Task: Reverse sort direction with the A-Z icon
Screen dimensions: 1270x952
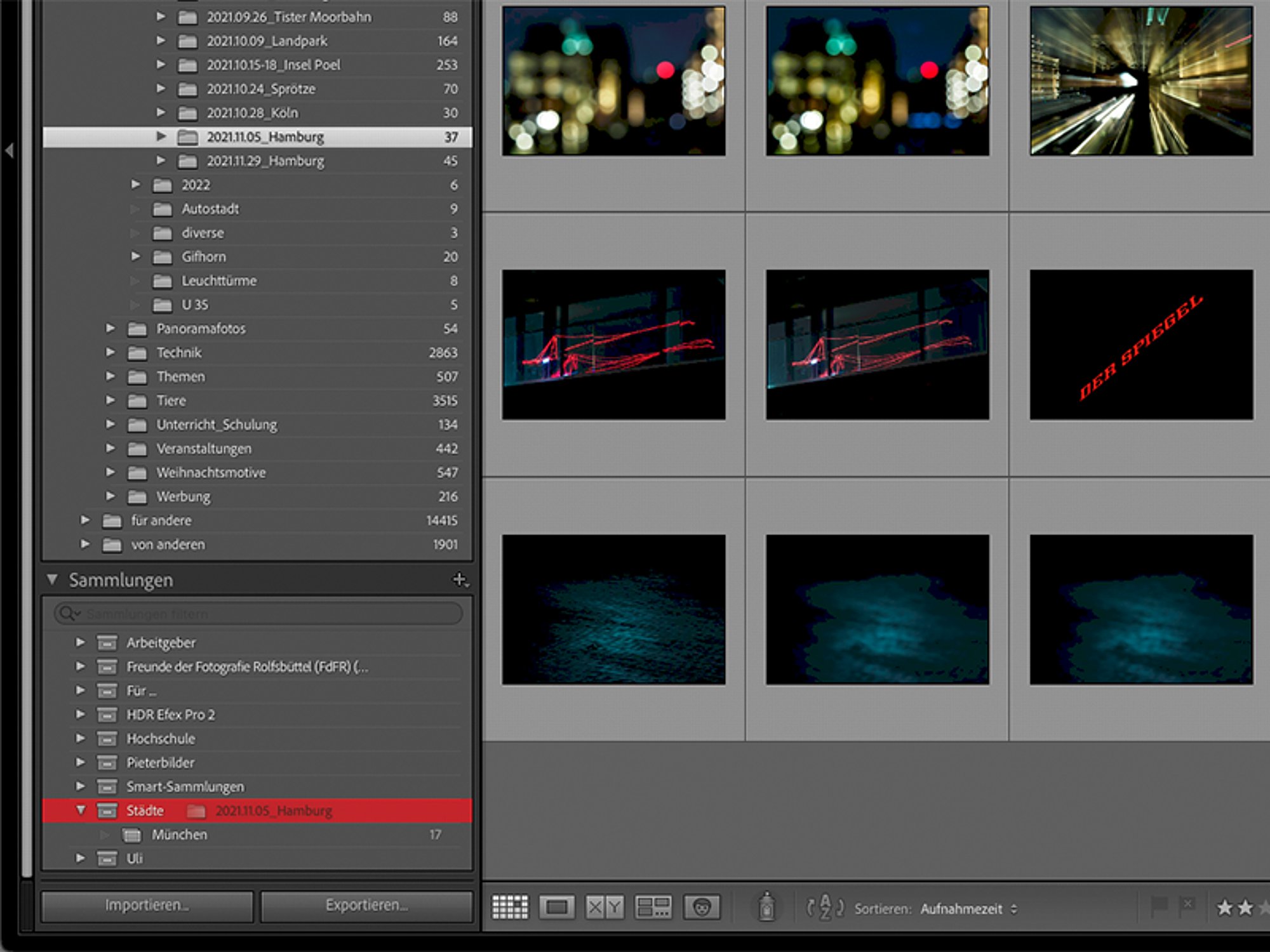Action: point(825,908)
